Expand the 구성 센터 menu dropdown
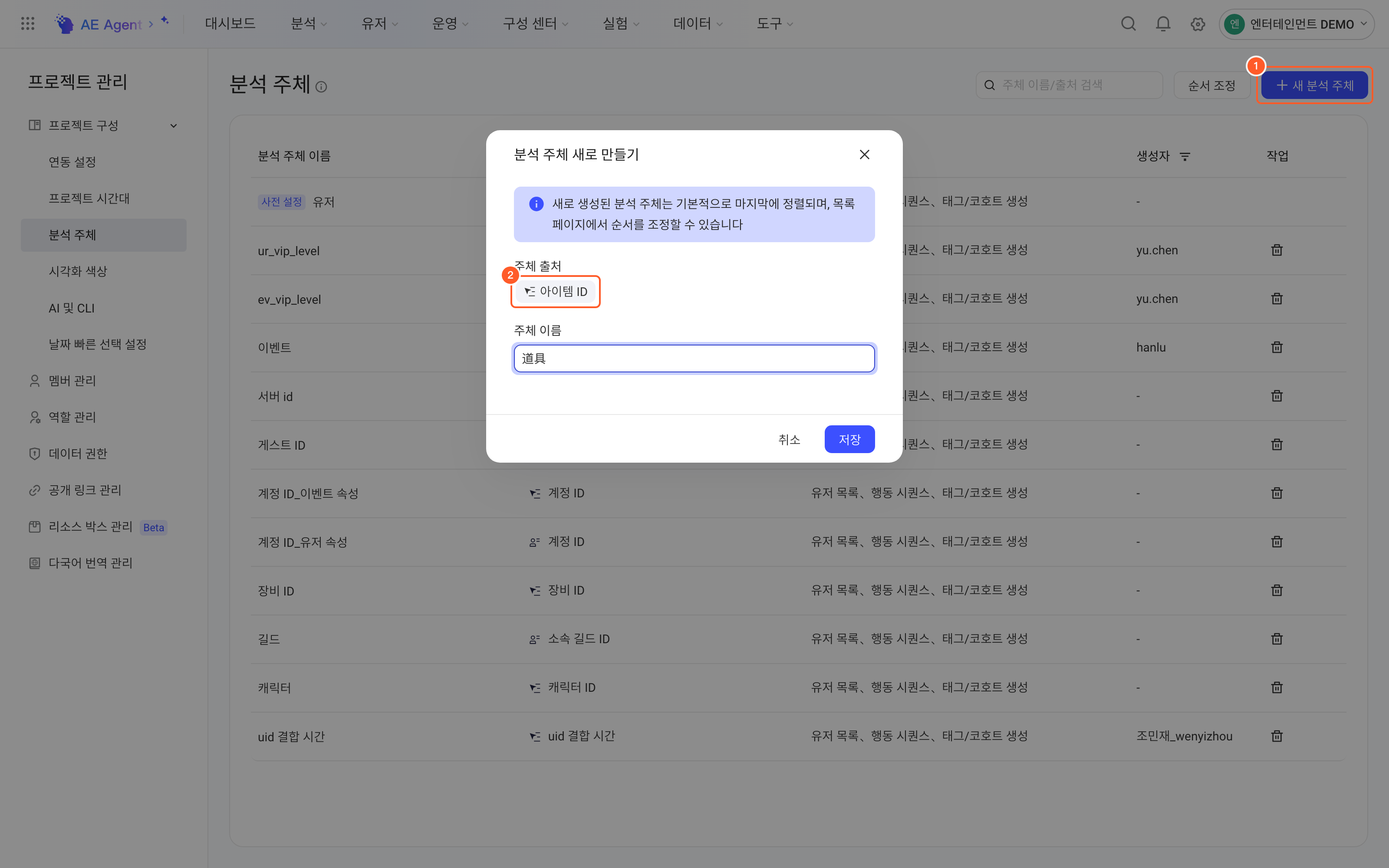 pyautogui.click(x=536, y=23)
